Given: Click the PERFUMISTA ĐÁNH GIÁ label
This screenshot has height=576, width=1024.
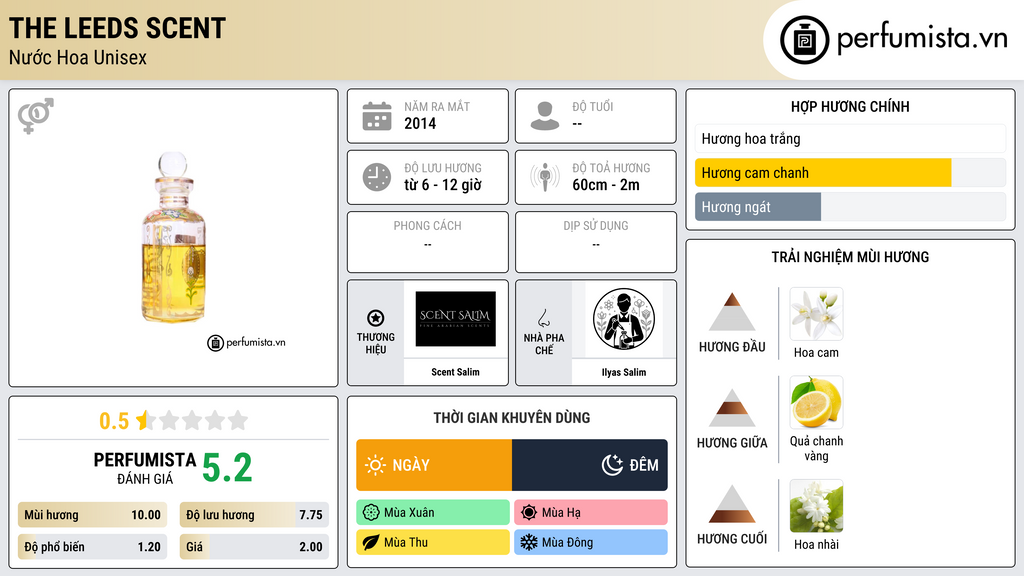Looking at the screenshot, I should tap(144, 468).
